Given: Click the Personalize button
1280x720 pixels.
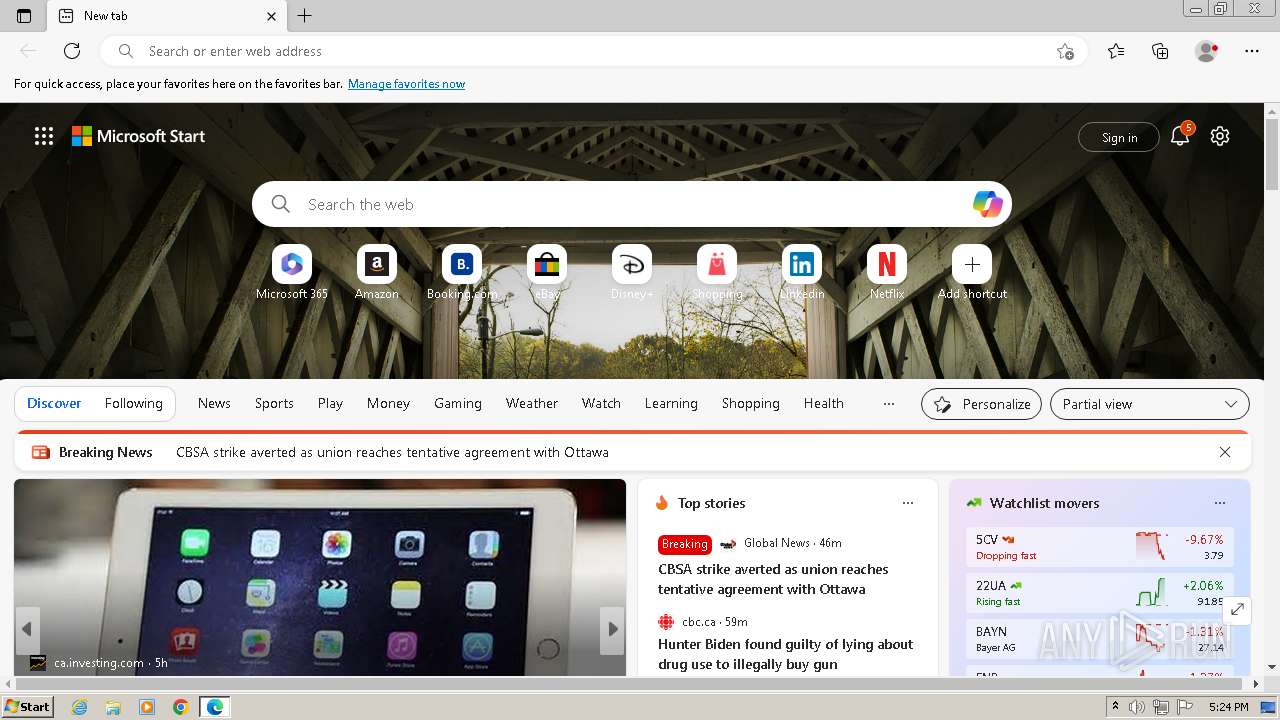Looking at the screenshot, I should [981, 404].
